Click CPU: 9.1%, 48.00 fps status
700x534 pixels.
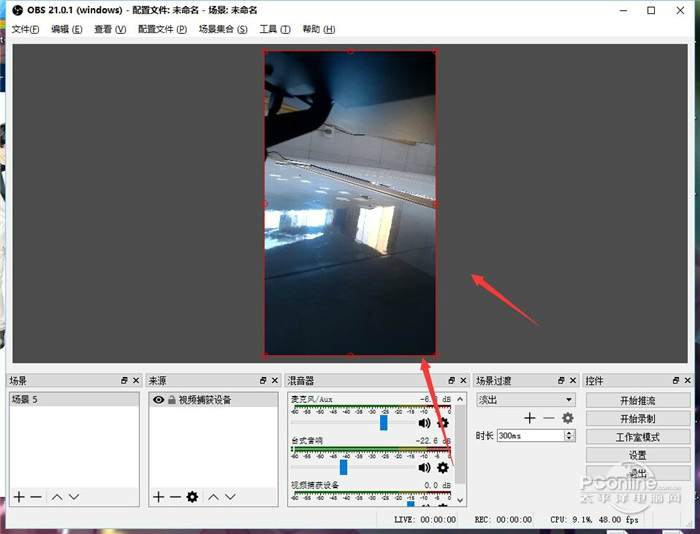(594, 520)
